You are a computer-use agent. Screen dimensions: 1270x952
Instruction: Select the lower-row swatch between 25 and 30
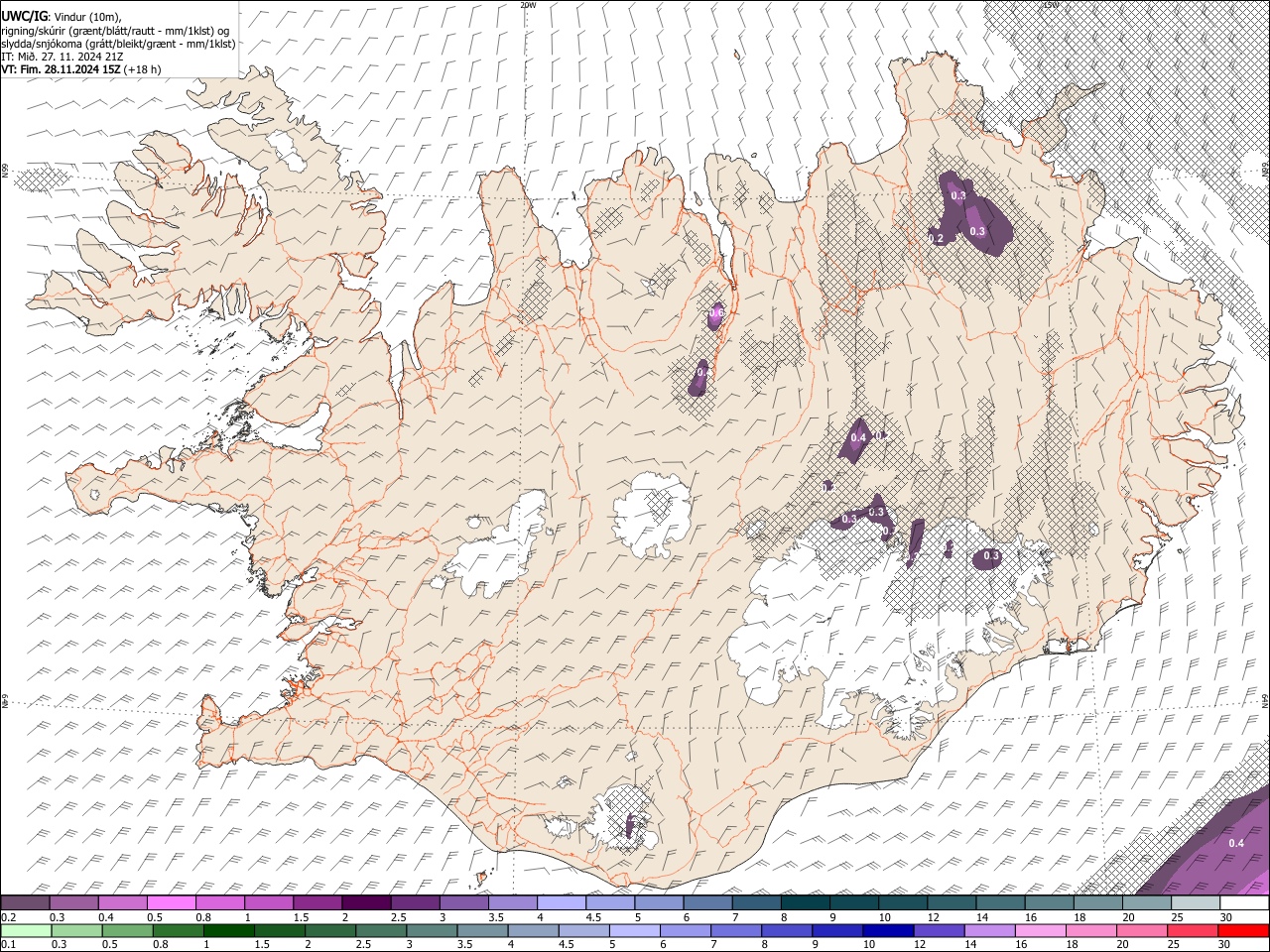pyautogui.click(x=1194, y=930)
